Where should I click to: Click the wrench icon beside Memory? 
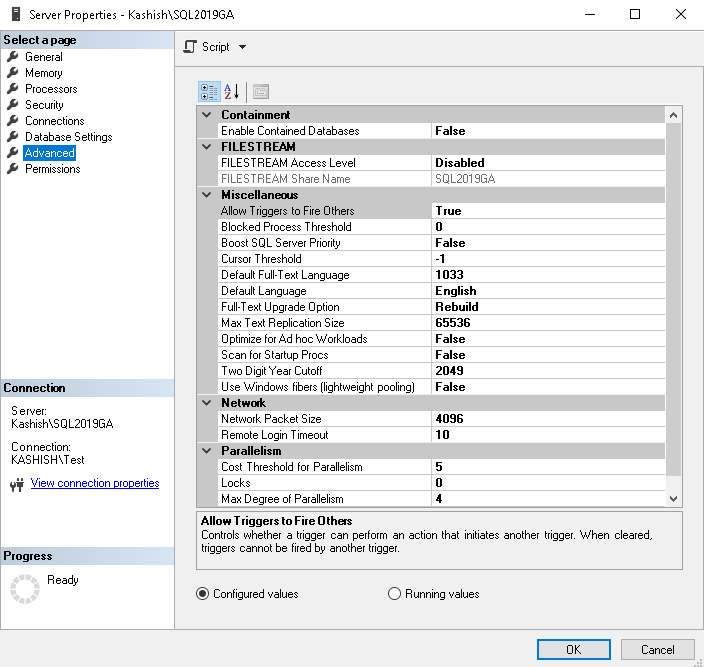(13, 73)
